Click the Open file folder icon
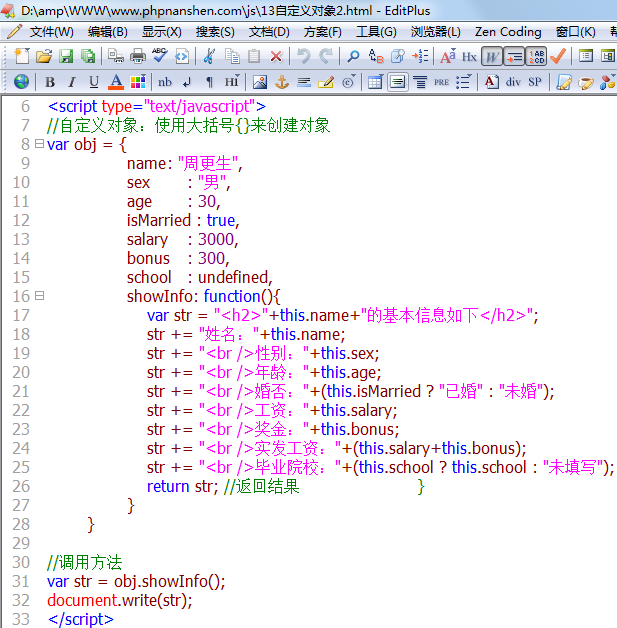This screenshot has width=617, height=628. [44, 56]
